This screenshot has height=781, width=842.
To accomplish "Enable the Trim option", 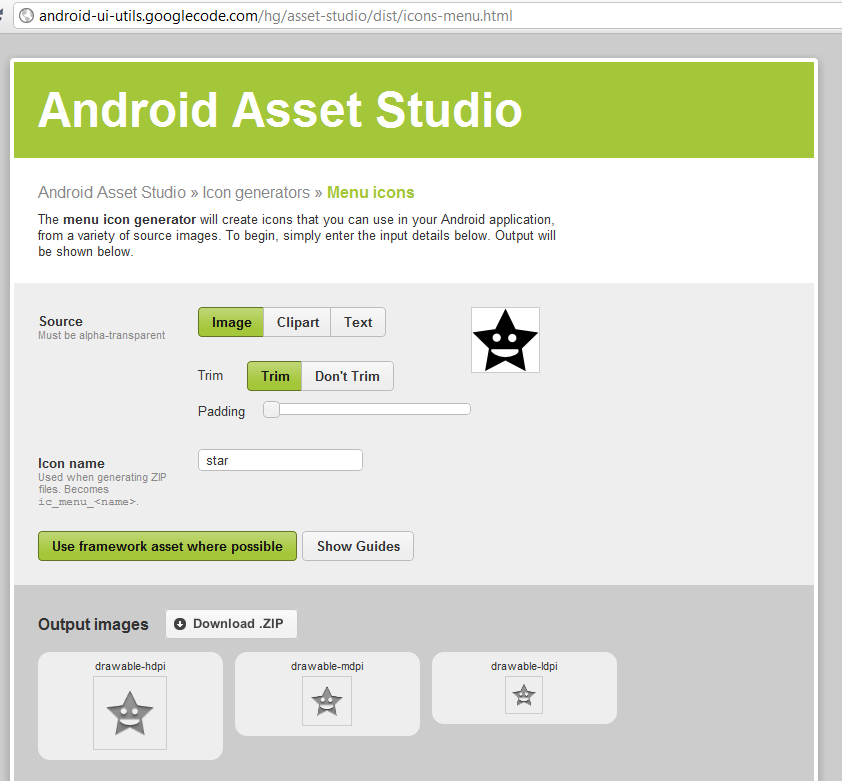I will point(273,376).
